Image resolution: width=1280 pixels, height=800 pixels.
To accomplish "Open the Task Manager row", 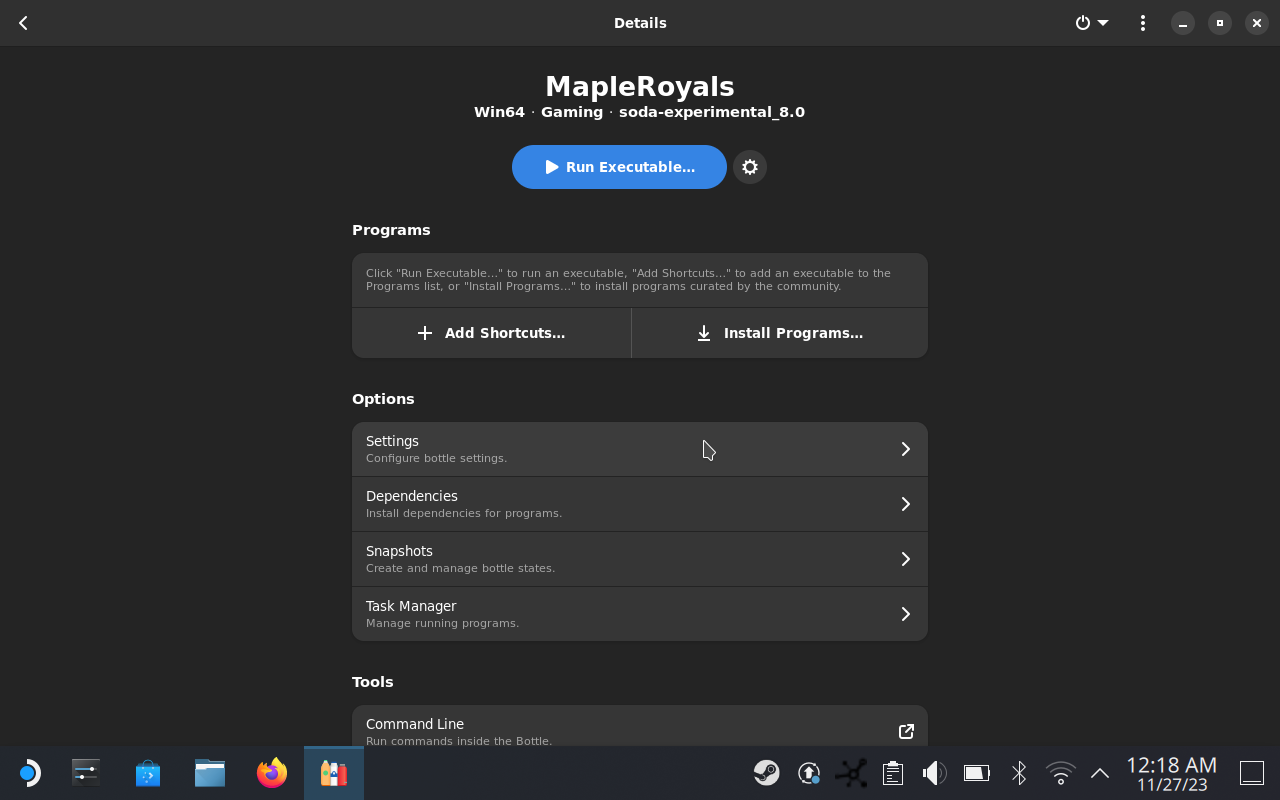I will [x=640, y=614].
